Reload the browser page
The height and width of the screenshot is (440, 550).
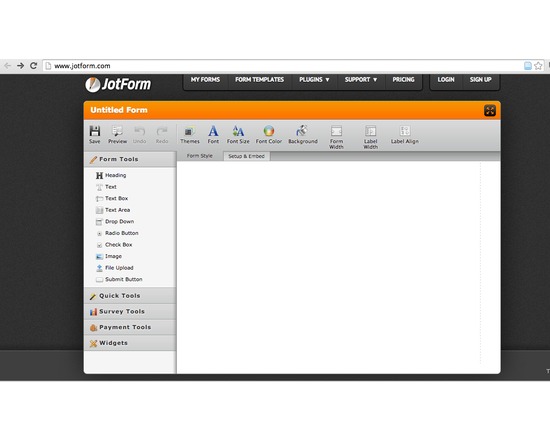[33, 66]
